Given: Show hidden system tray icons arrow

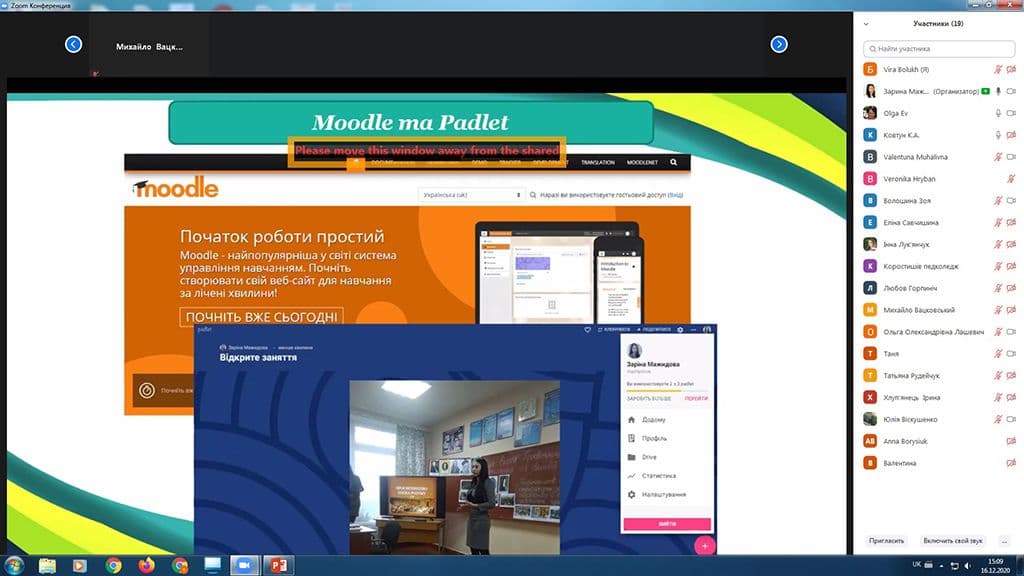Looking at the screenshot, I should coord(941,566).
